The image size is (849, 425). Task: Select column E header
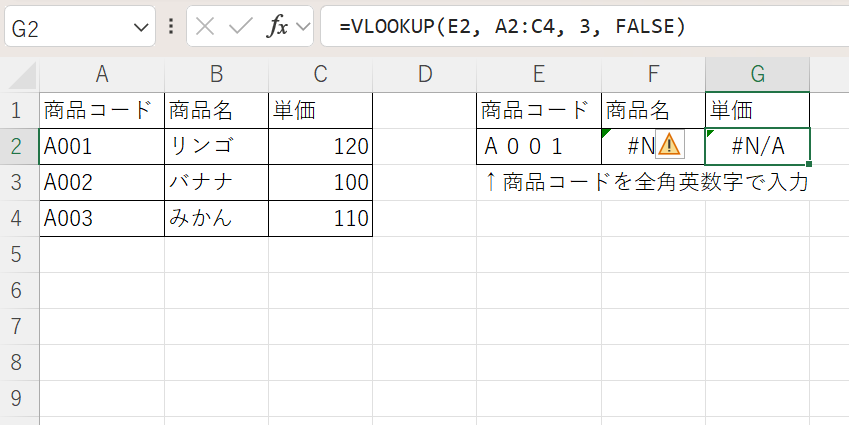(x=539, y=75)
